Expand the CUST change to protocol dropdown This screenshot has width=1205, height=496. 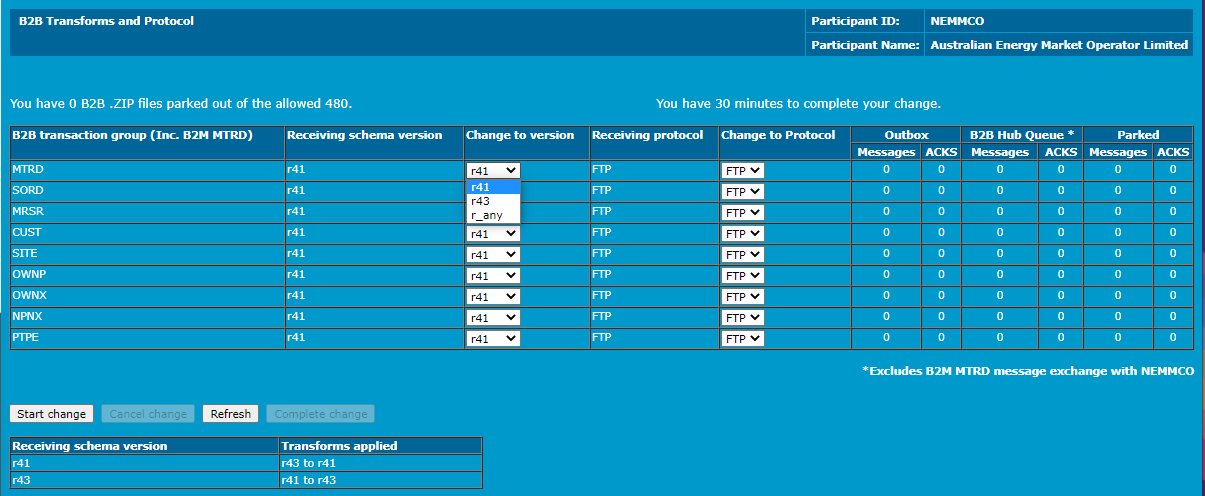click(743, 234)
